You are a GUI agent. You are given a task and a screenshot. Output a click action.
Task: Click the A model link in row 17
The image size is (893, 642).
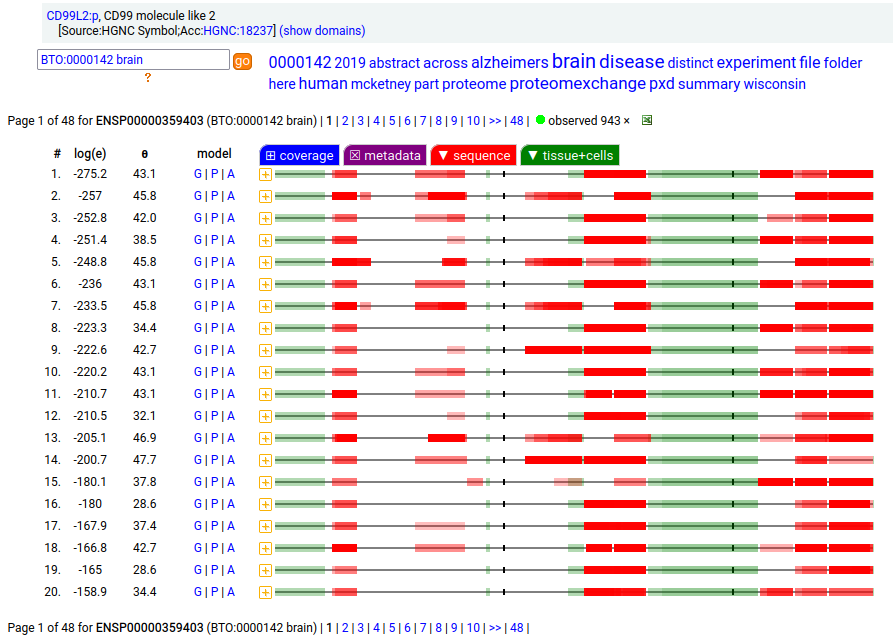231,526
